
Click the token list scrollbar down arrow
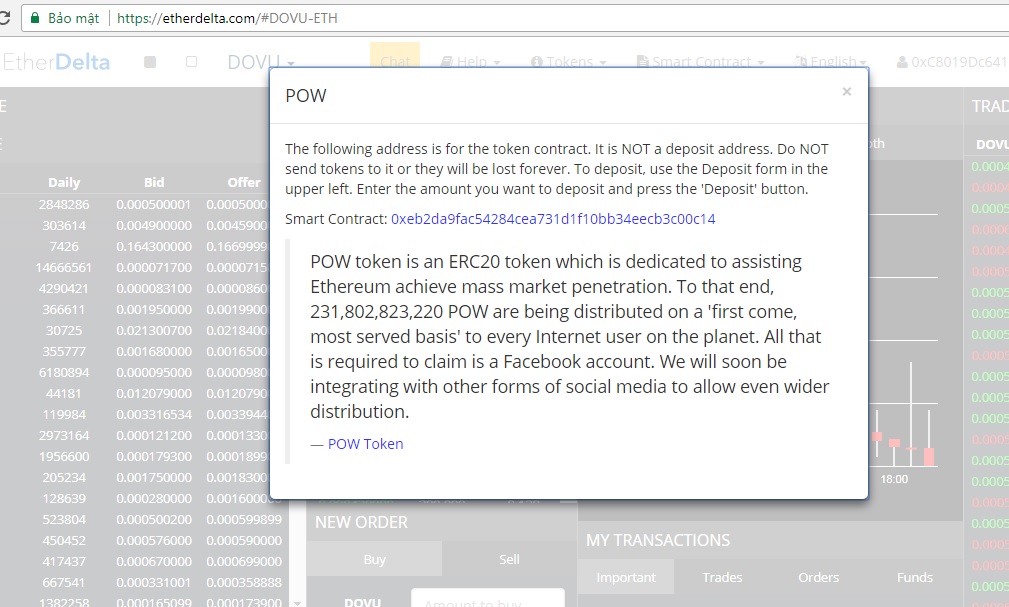(x=297, y=602)
